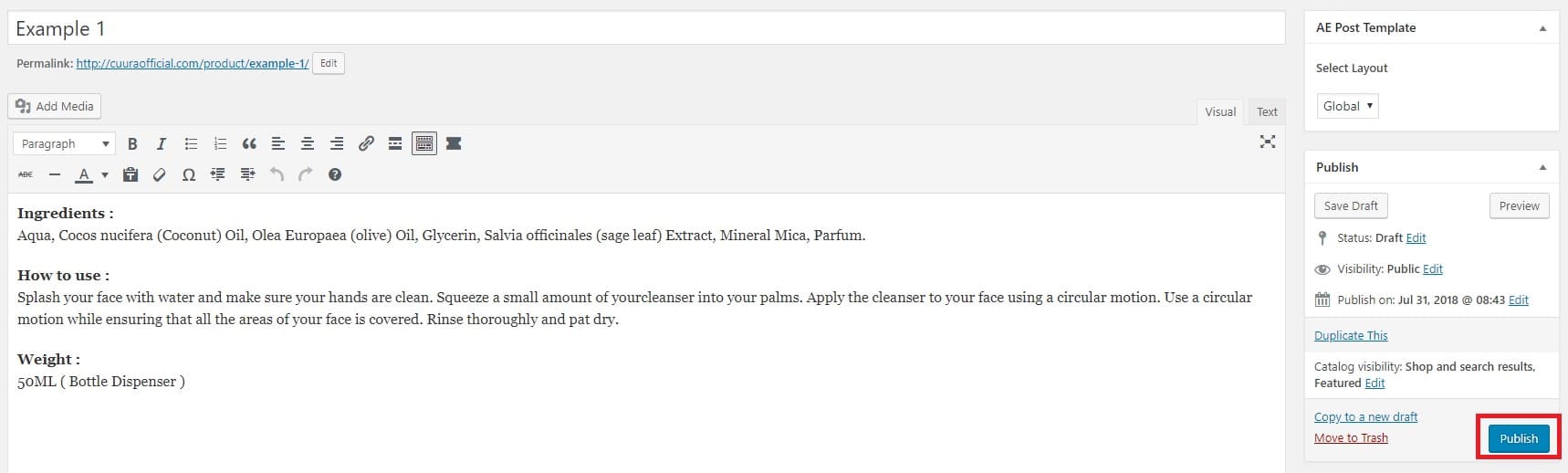Open the Paragraph format dropdown
Image resolution: width=1568 pixels, height=473 pixels.
tap(64, 143)
